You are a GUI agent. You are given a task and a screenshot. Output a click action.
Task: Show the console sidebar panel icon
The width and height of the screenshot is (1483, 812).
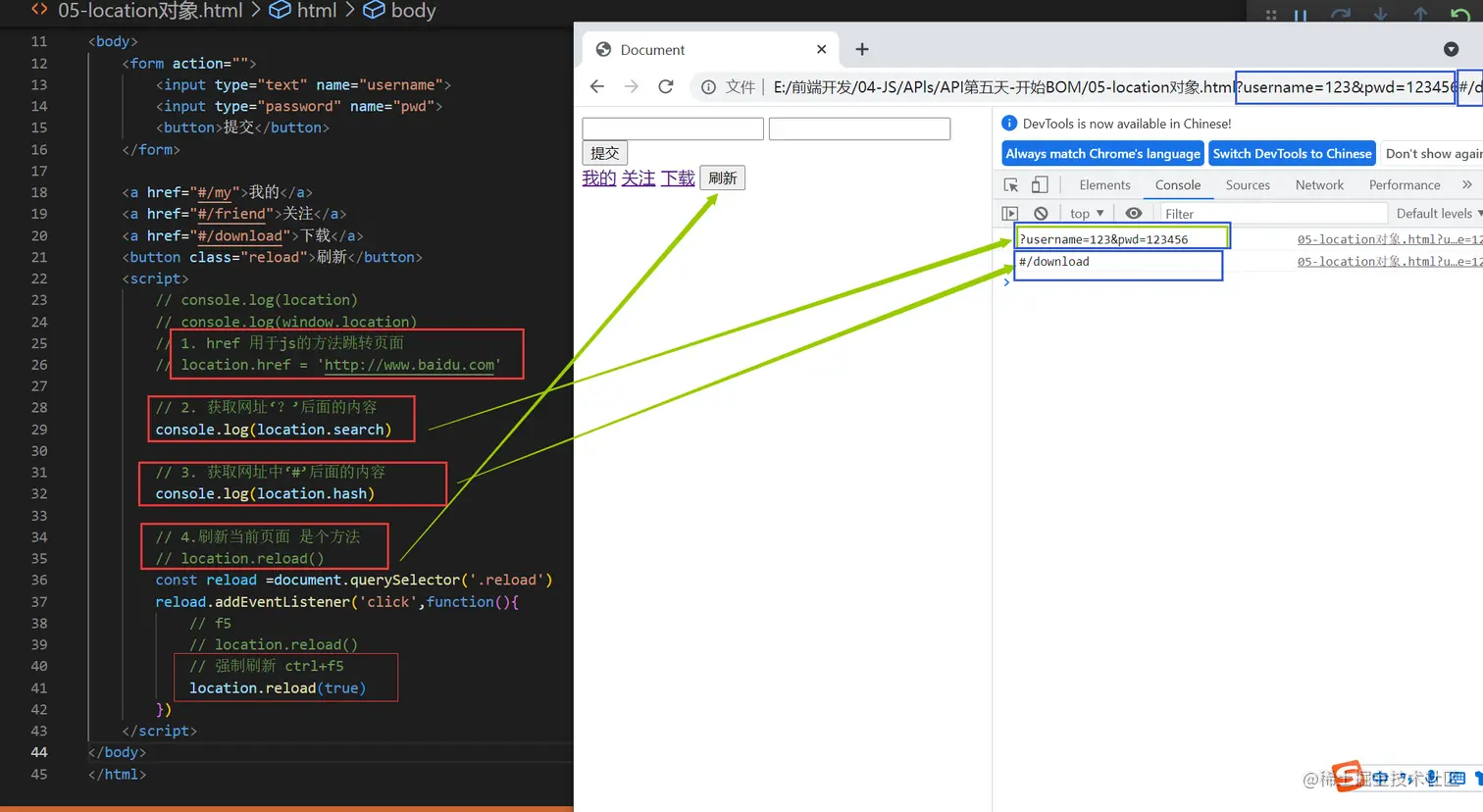[x=1010, y=213]
